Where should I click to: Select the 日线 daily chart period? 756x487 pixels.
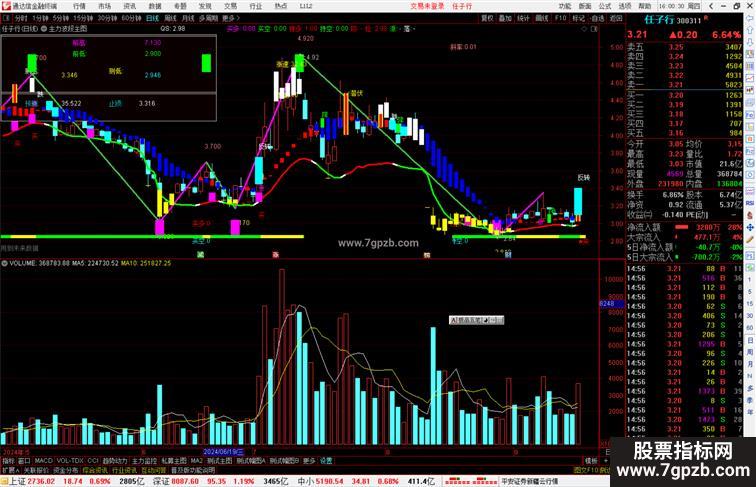pyautogui.click(x=152, y=18)
